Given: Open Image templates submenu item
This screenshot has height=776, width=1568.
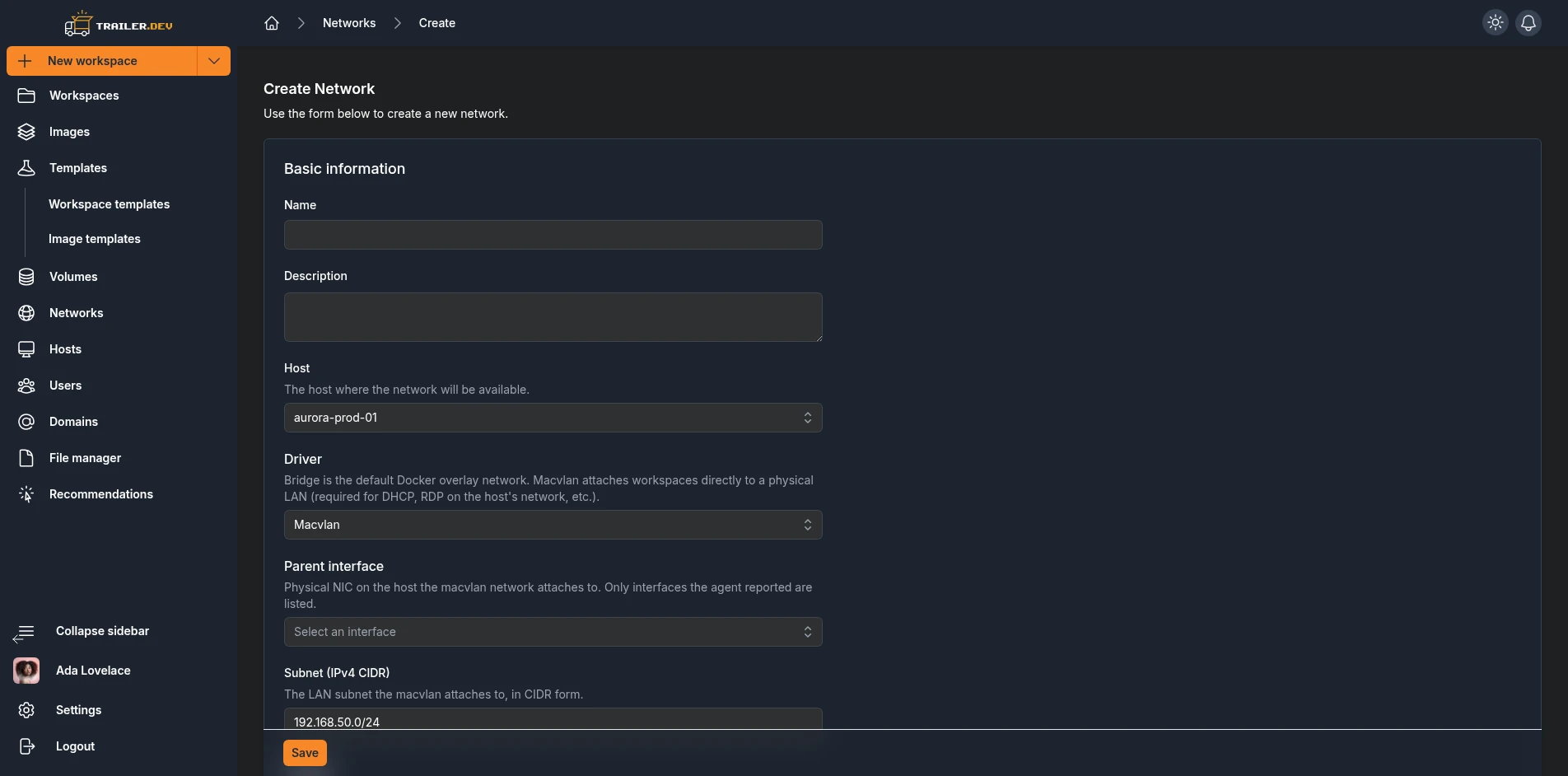Looking at the screenshot, I should point(95,239).
